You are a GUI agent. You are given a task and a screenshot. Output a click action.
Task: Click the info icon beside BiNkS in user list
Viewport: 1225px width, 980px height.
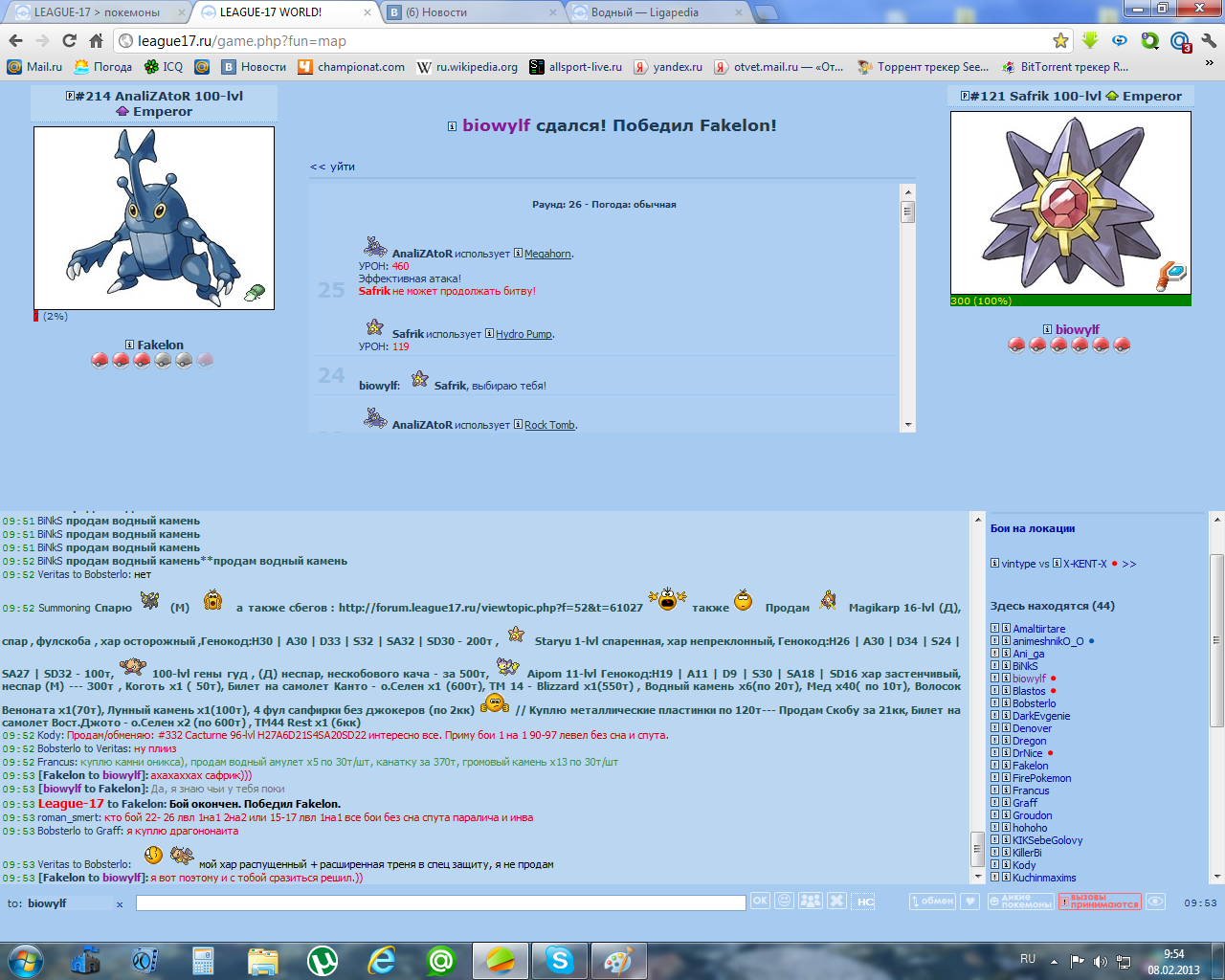(1006, 666)
